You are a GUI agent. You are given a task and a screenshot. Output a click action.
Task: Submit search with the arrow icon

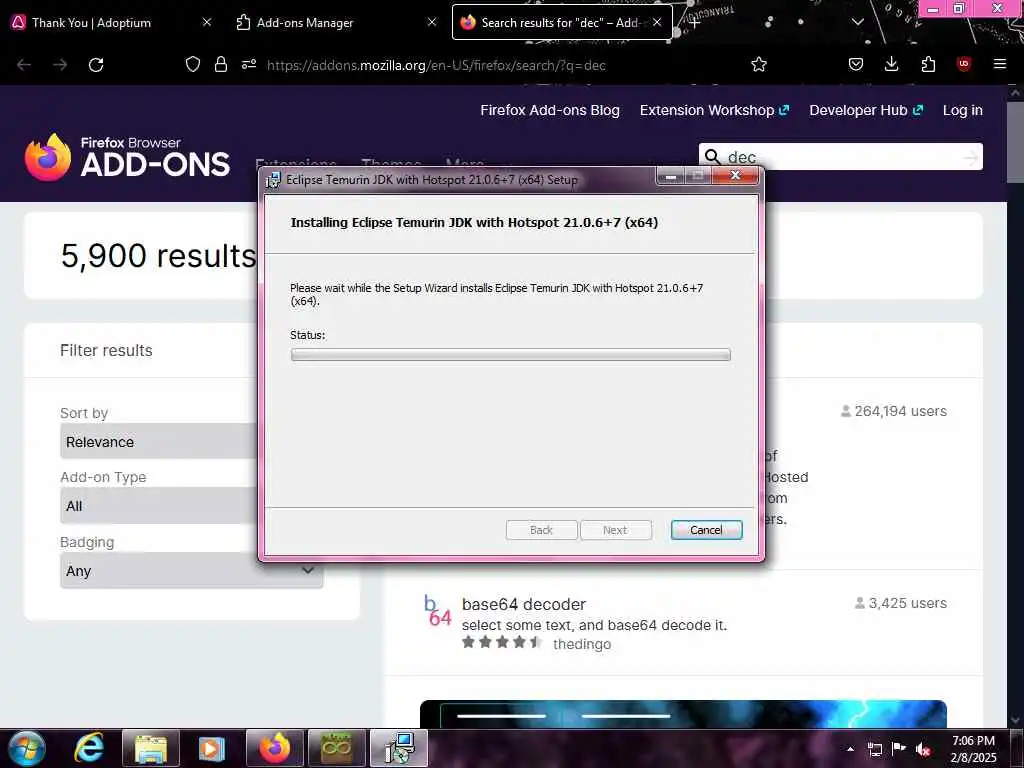971,157
